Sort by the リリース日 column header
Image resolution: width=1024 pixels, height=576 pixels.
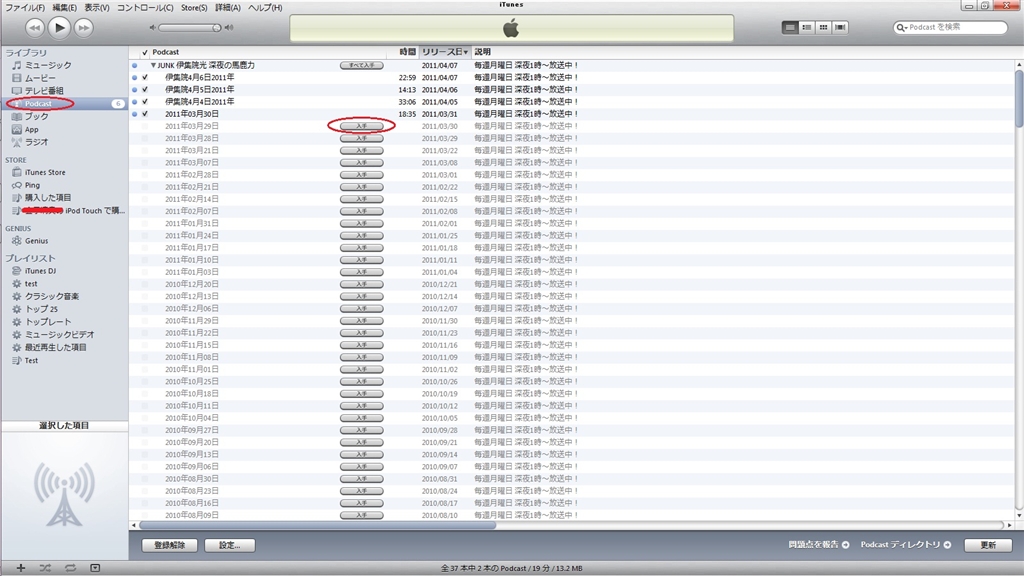coord(445,52)
